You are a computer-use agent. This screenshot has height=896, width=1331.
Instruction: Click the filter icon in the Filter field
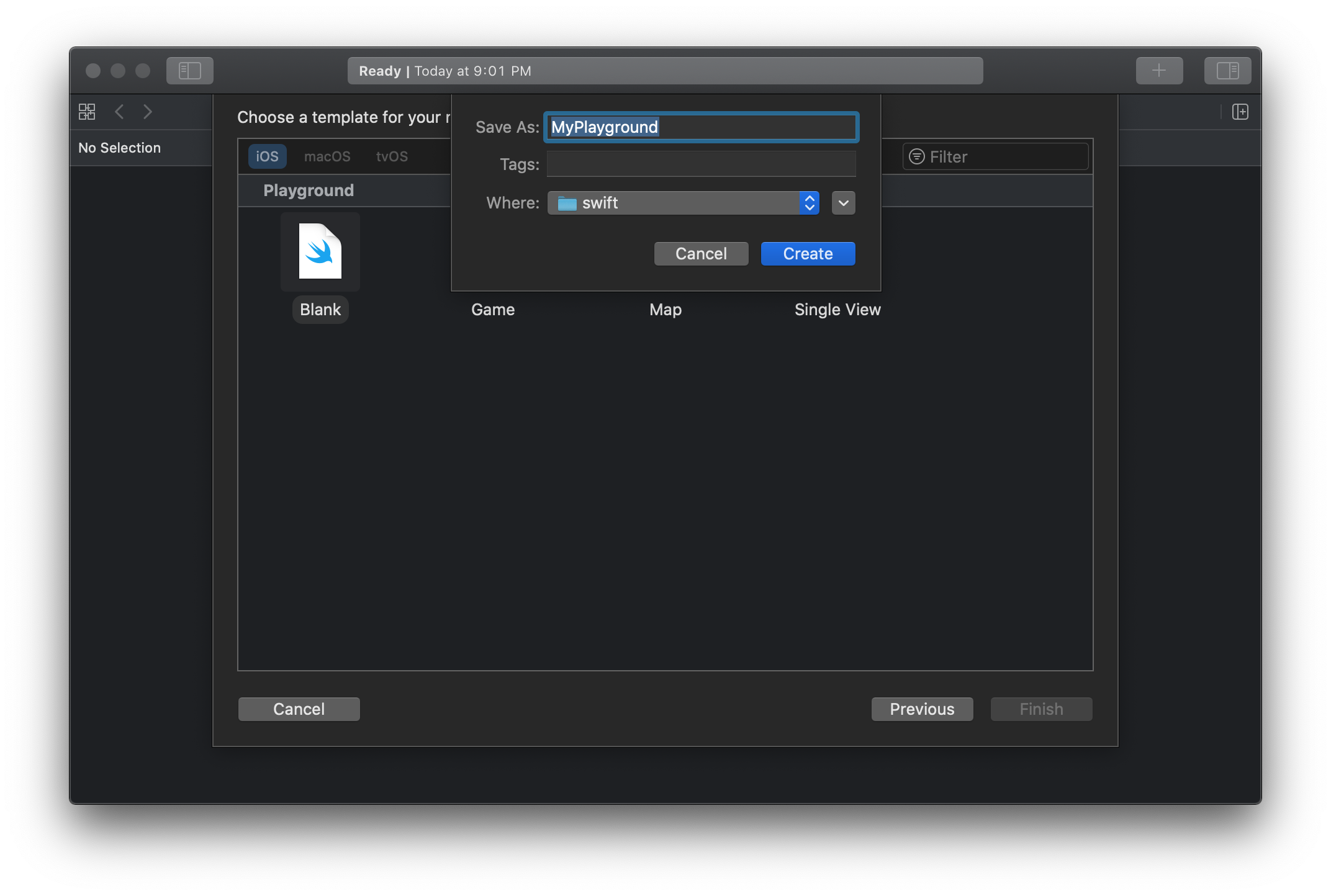pos(917,156)
